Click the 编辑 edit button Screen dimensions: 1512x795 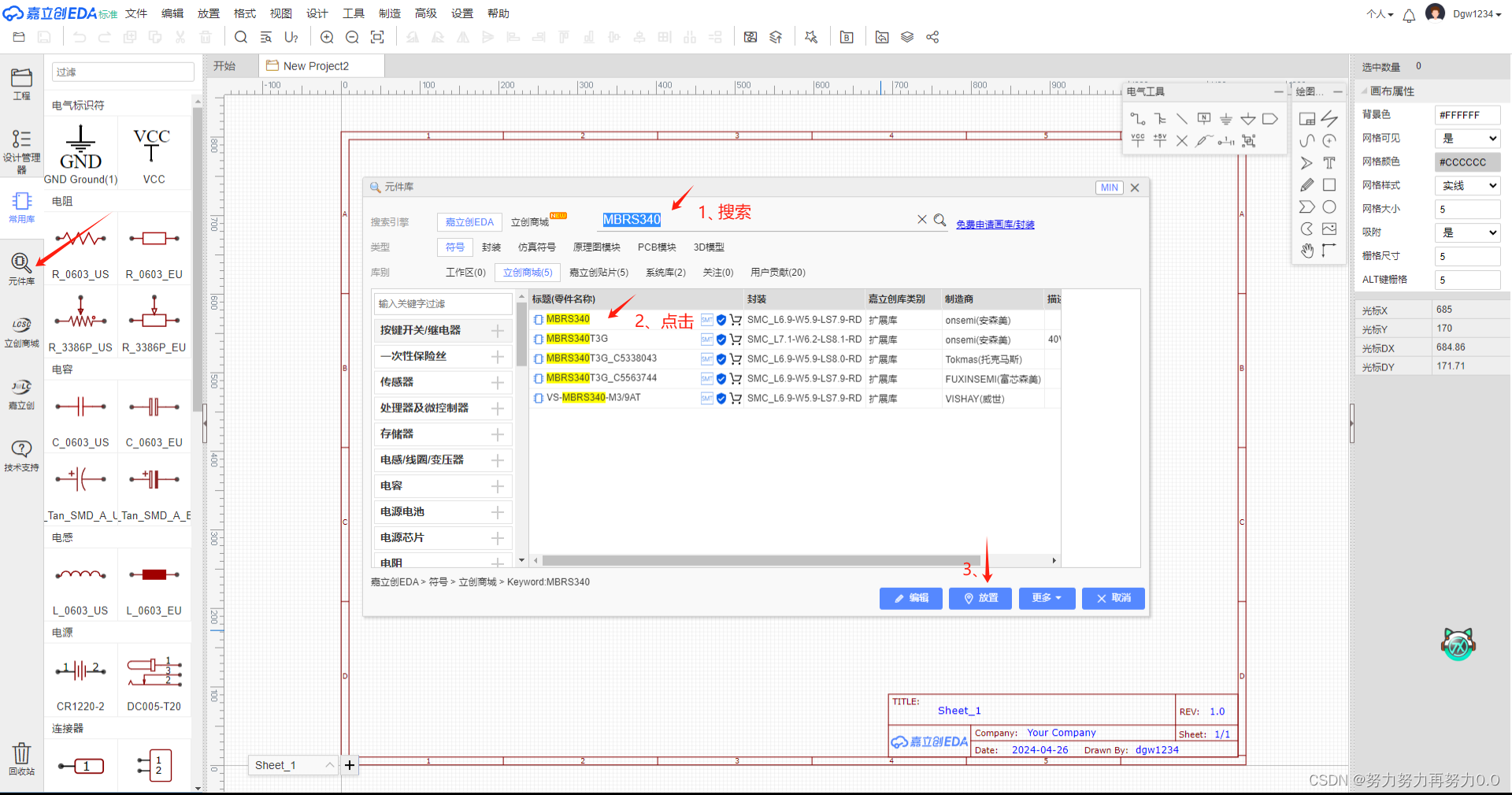point(911,598)
